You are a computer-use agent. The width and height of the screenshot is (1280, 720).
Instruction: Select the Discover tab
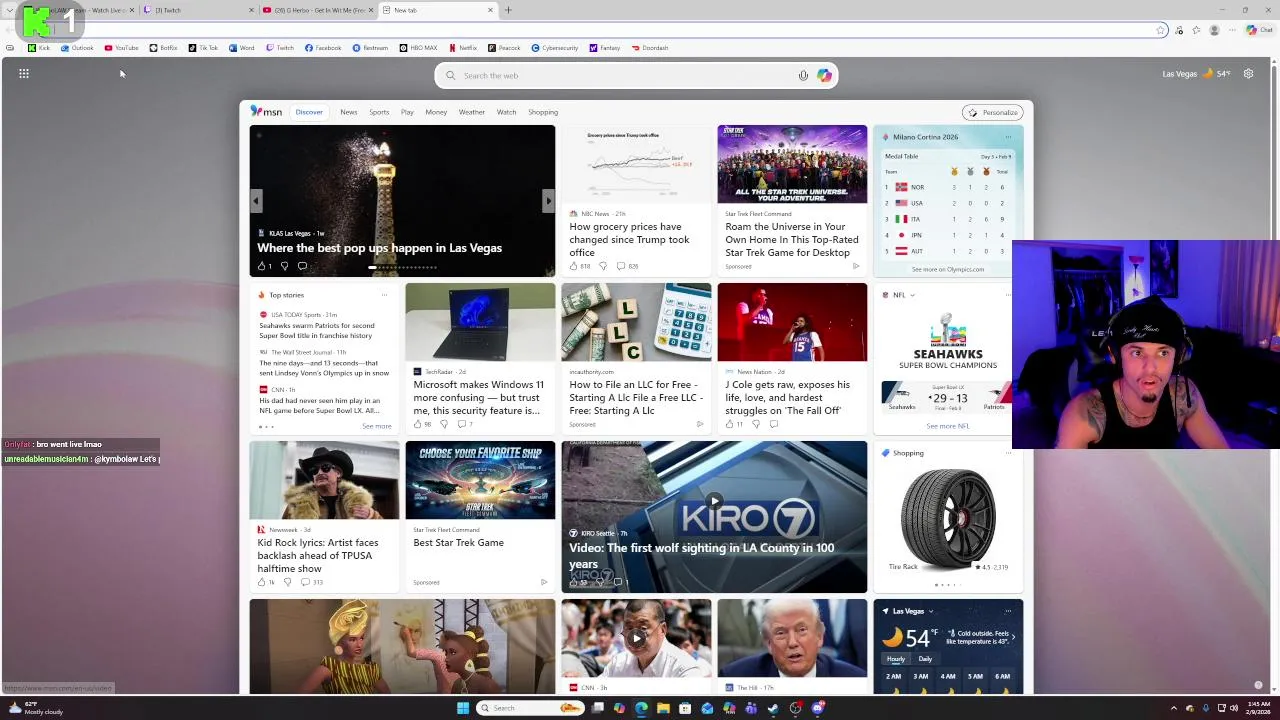pos(309,112)
